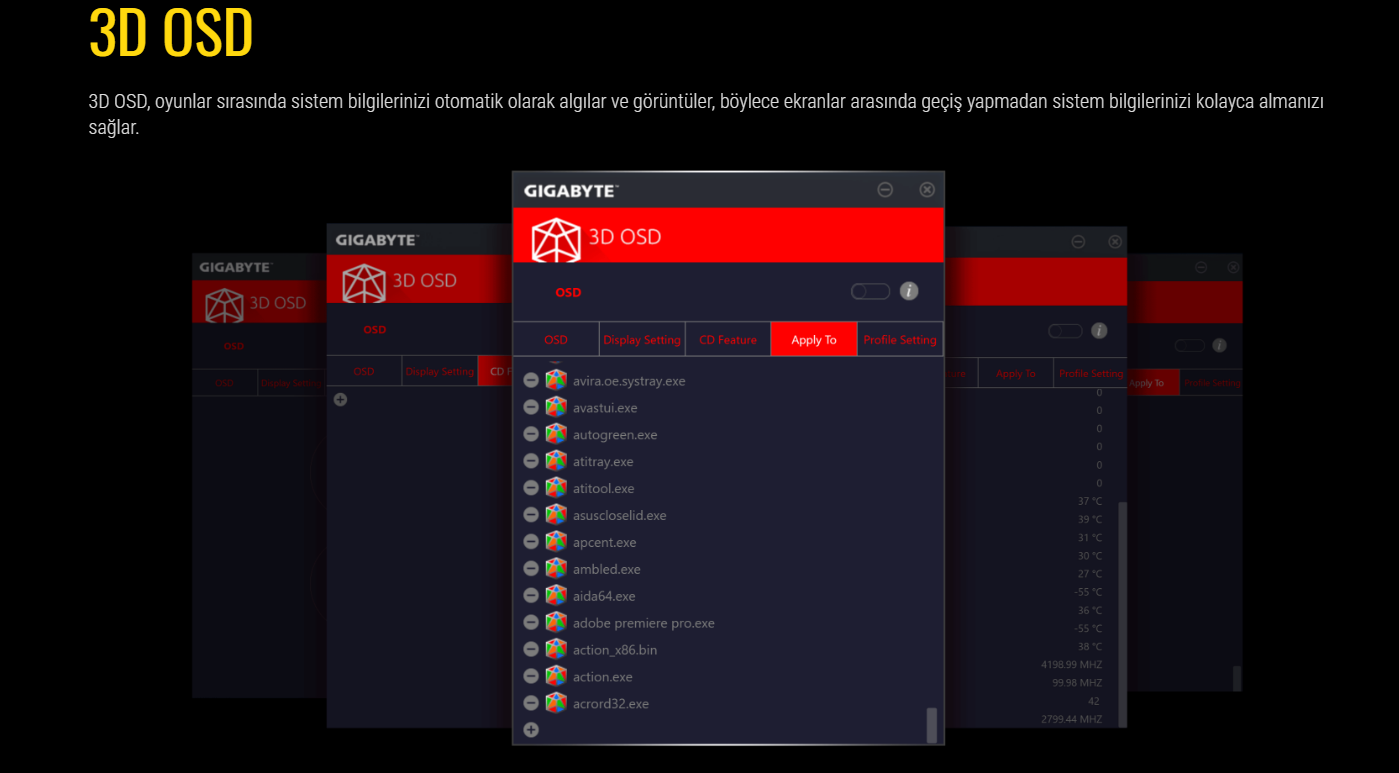Select the asuscloselid.exe entry name
Viewport: 1399px width, 773px height.
pyautogui.click(x=619, y=516)
